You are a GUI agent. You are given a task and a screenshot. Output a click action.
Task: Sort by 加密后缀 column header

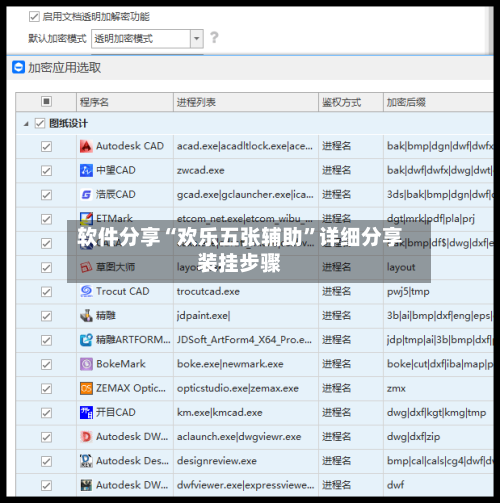[438, 102]
